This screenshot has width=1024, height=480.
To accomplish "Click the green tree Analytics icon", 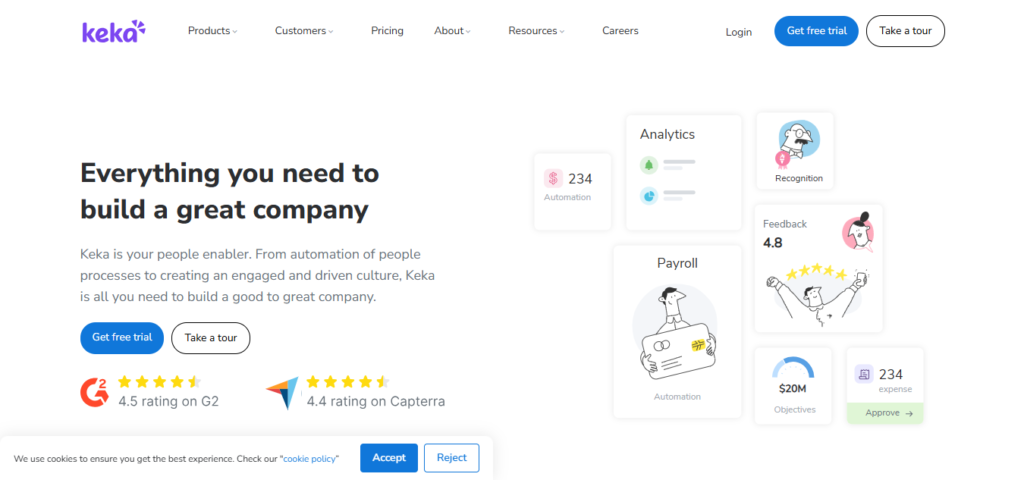I will [647, 165].
